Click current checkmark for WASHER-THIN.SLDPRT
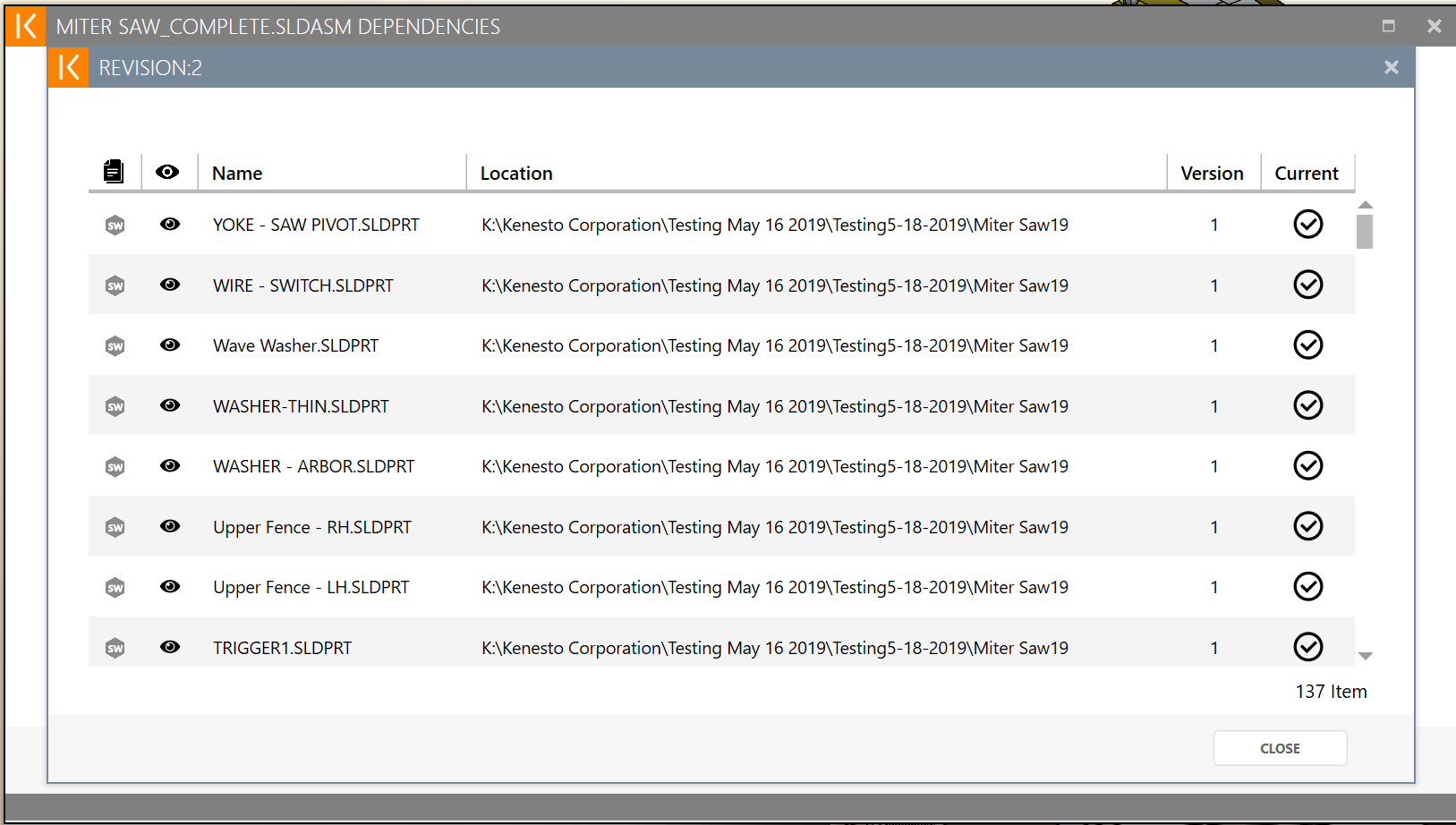The image size is (1456, 825). tap(1308, 405)
